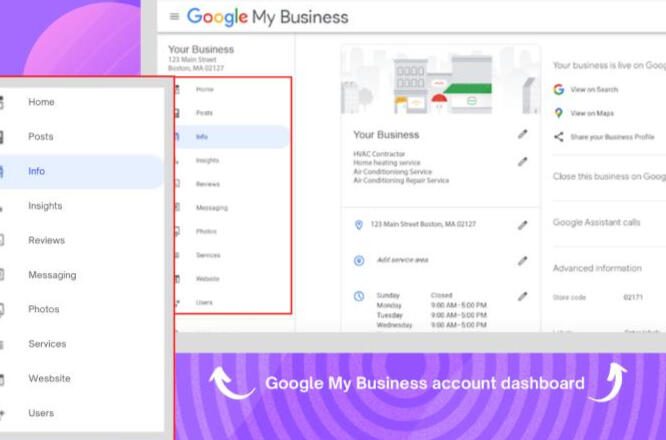Click Monday 9:00 AM-5:00 PM row
Screen dimensions: 666x440
432,305
